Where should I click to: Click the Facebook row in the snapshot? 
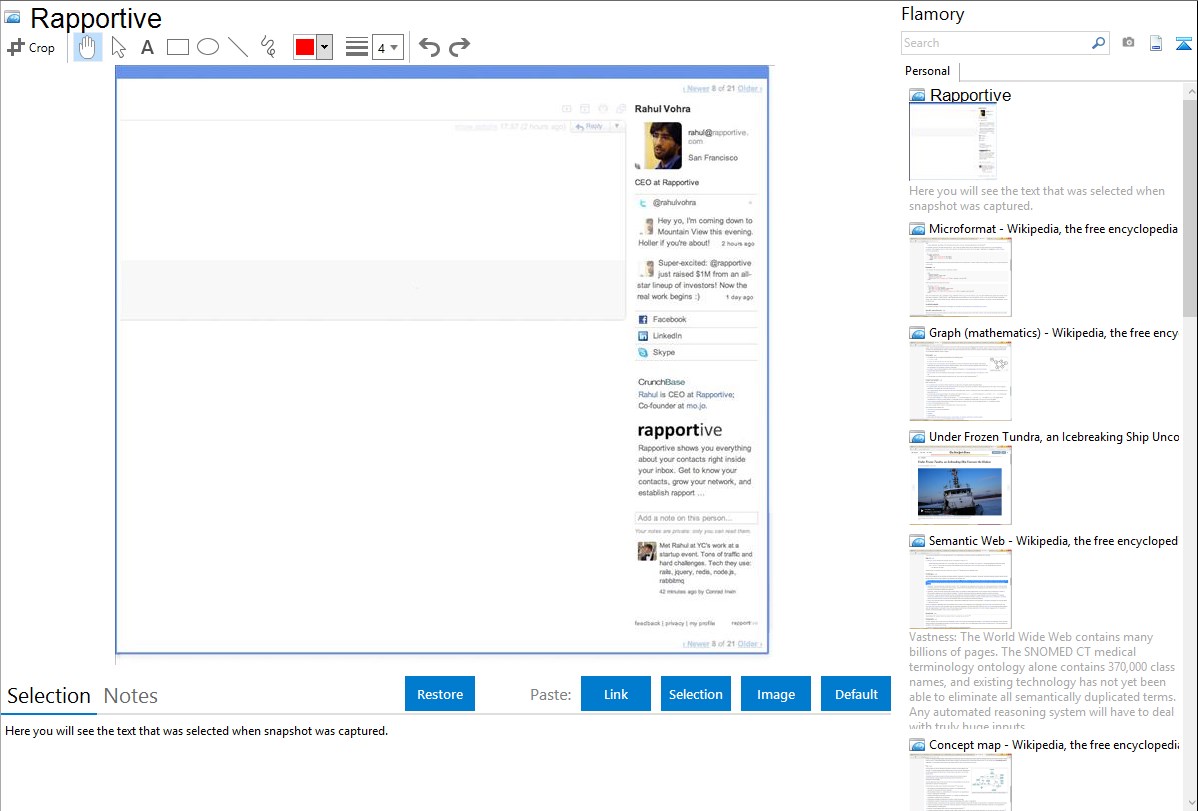(x=696, y=320)
